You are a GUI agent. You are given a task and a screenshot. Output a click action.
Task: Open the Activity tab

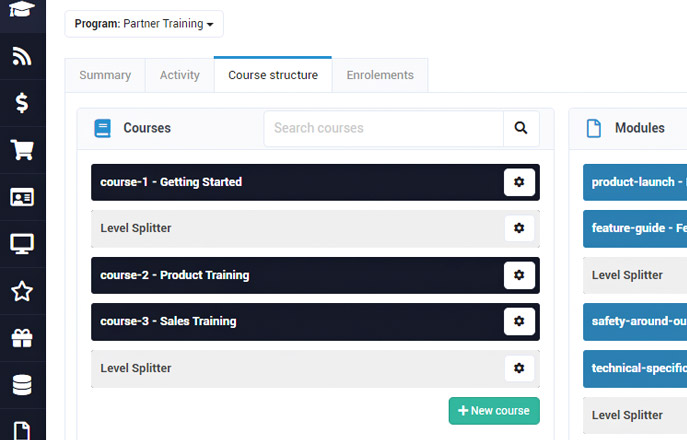[180, 75]
